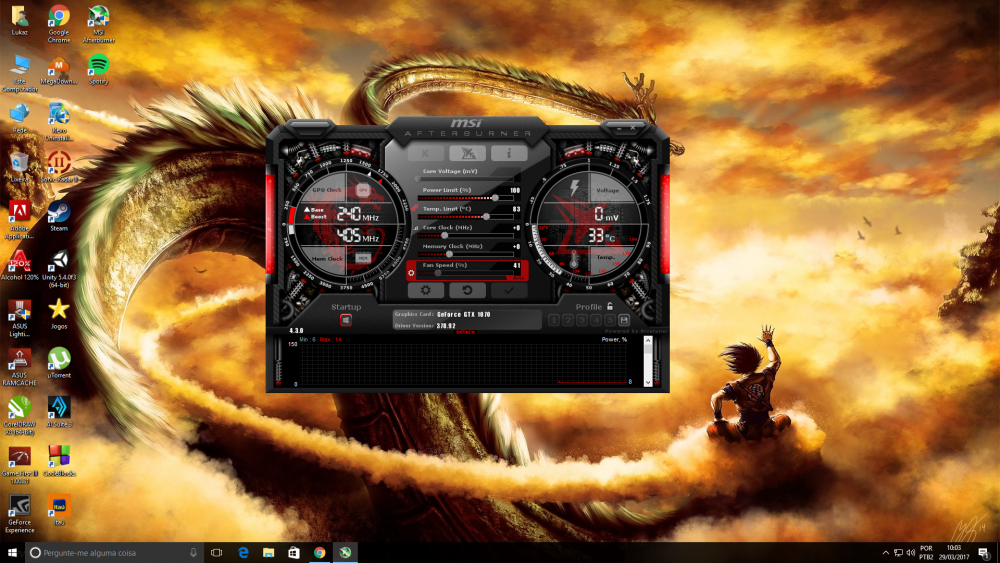Click the fan speed gear icon
The image size is (1000, 563).
click(x=411, y=272)
